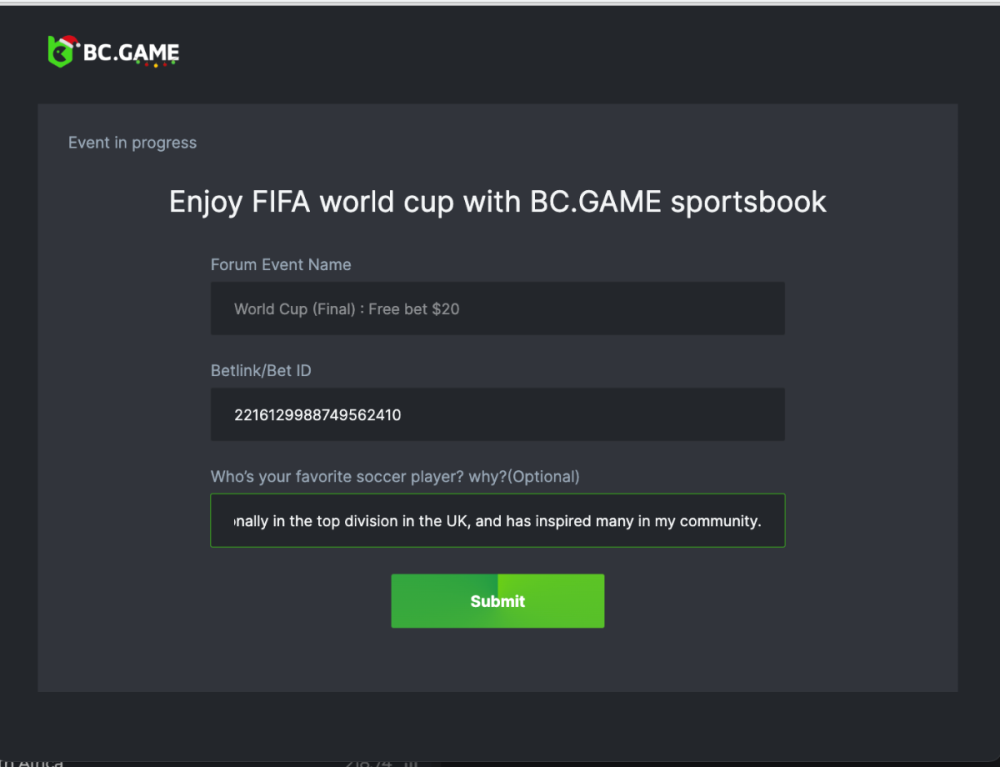Click the 'Event in progress' status label

point(132,143)
